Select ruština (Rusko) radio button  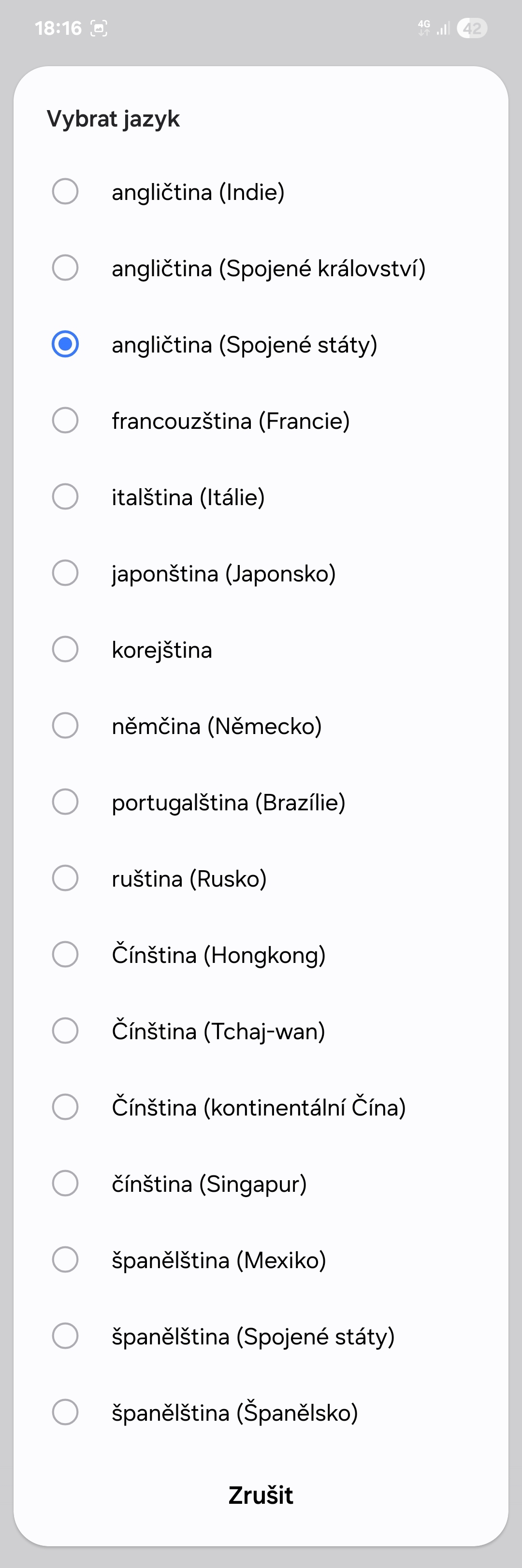point(65,878)
